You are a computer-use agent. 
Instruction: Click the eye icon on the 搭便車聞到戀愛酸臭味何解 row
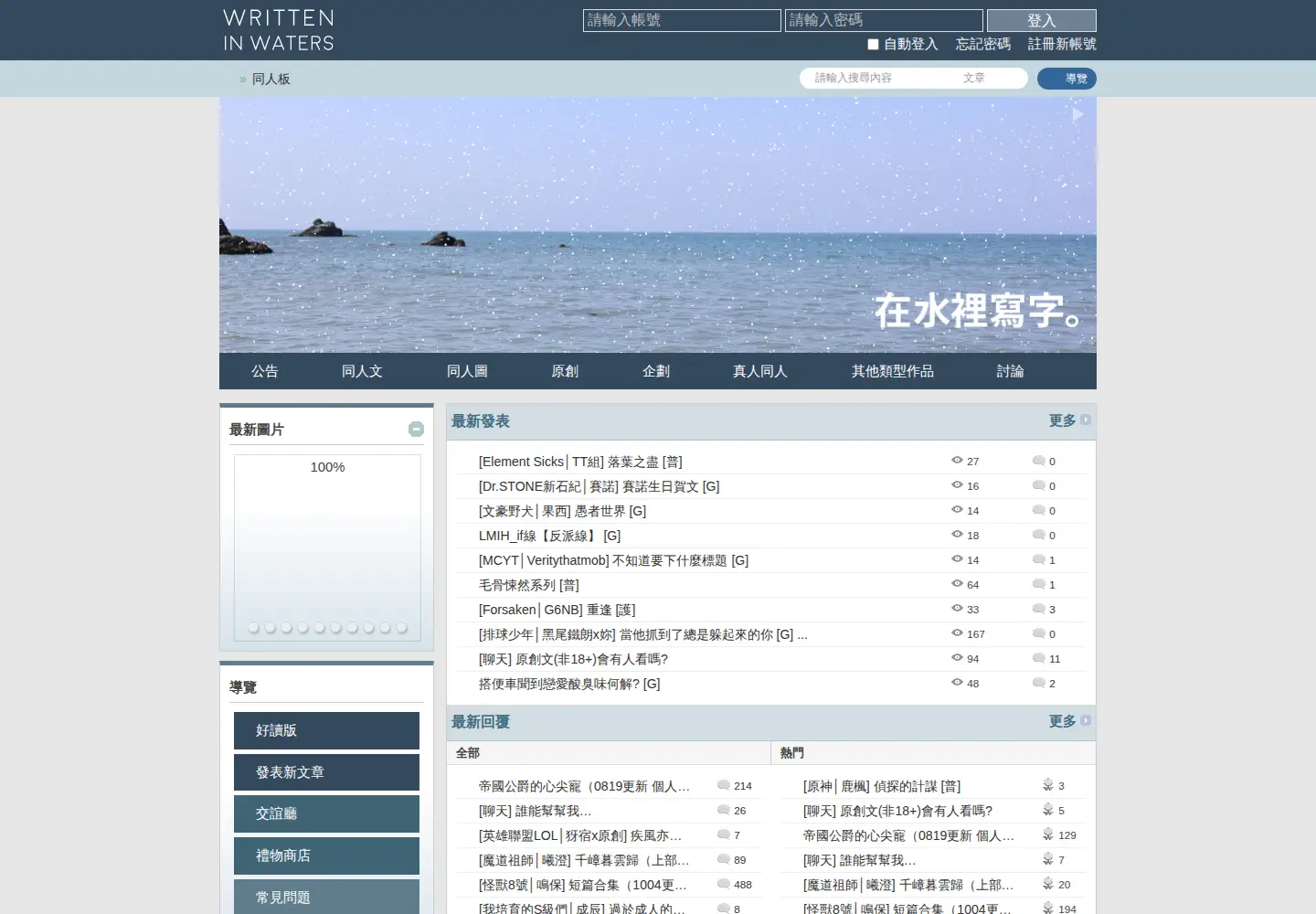coord(957,683)
